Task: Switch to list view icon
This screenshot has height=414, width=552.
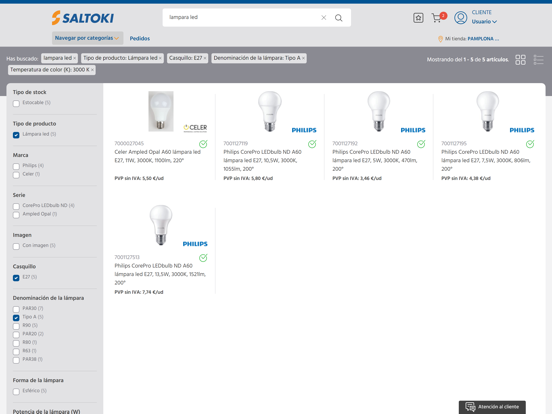Action: point(538,59)
